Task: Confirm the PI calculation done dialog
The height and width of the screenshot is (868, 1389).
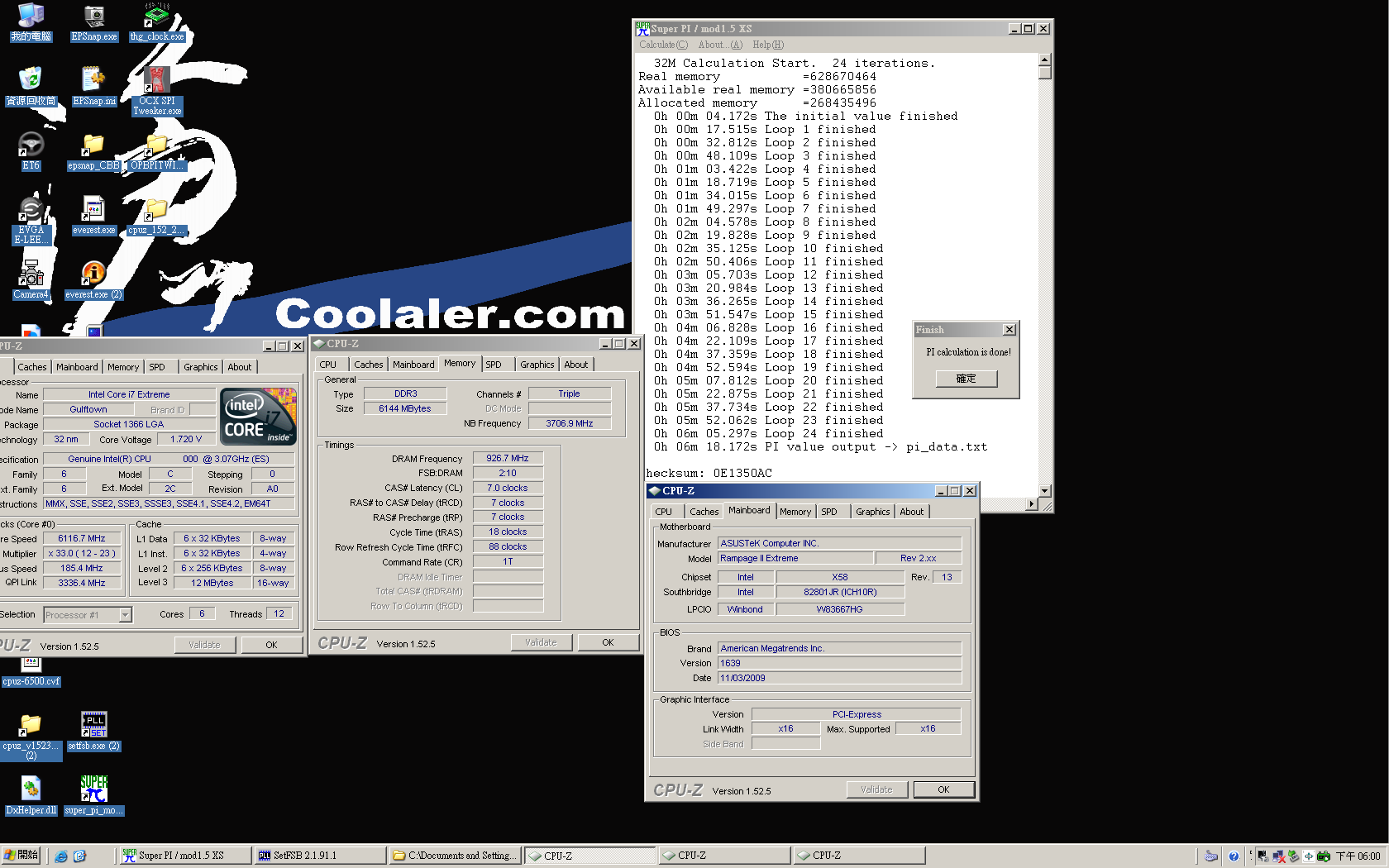Action: click(x=966, y=379)
